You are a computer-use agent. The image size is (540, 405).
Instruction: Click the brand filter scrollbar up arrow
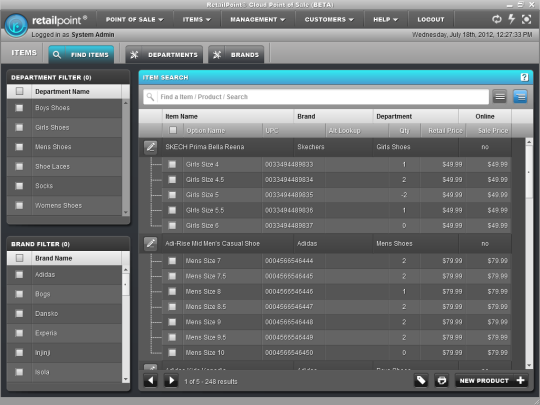126,269
